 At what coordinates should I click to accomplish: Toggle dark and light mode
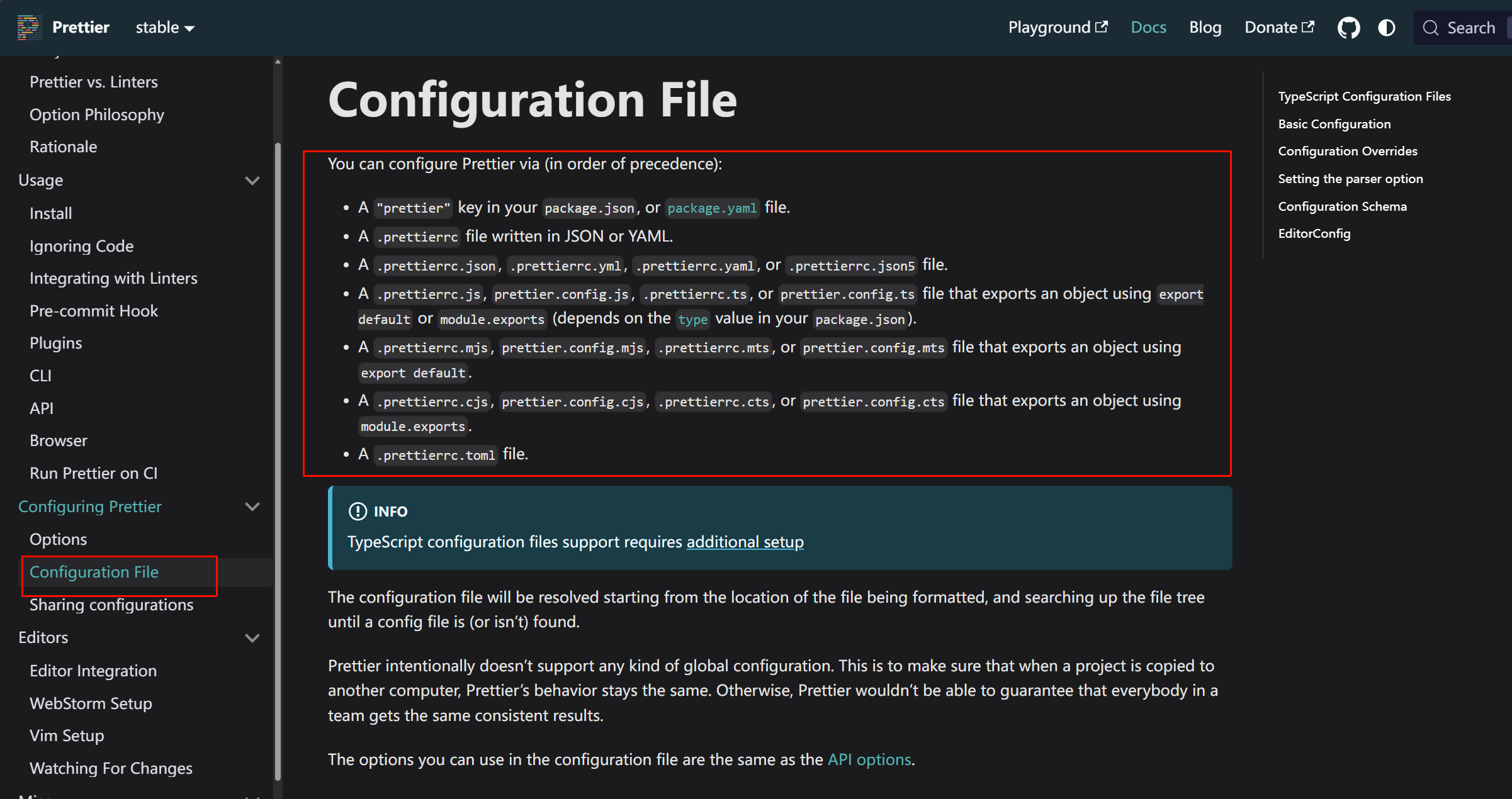1386,28
